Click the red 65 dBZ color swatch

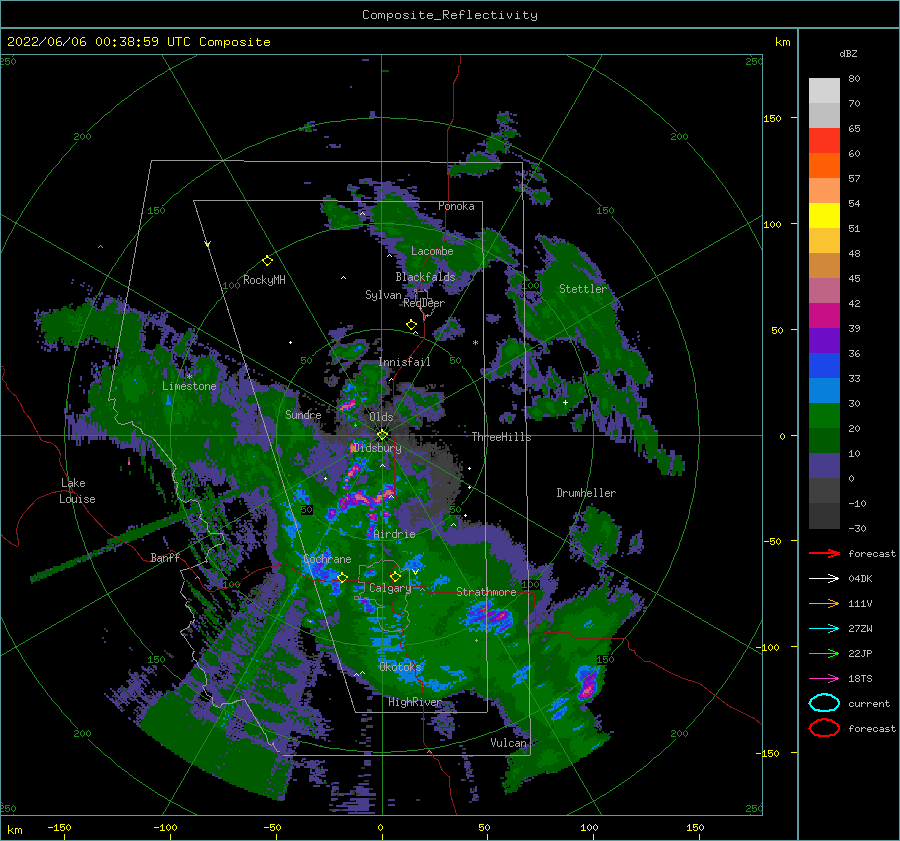click(x=824, y=140)
